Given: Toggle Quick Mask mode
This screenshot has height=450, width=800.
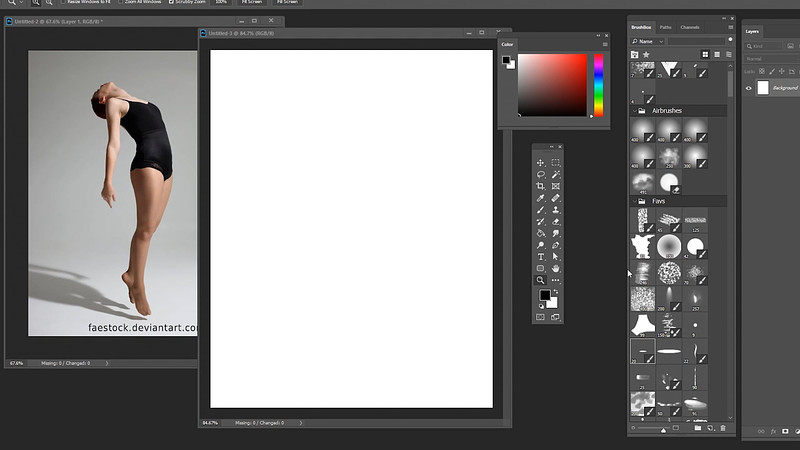Looking at the screenshot, I should point(540,317).
